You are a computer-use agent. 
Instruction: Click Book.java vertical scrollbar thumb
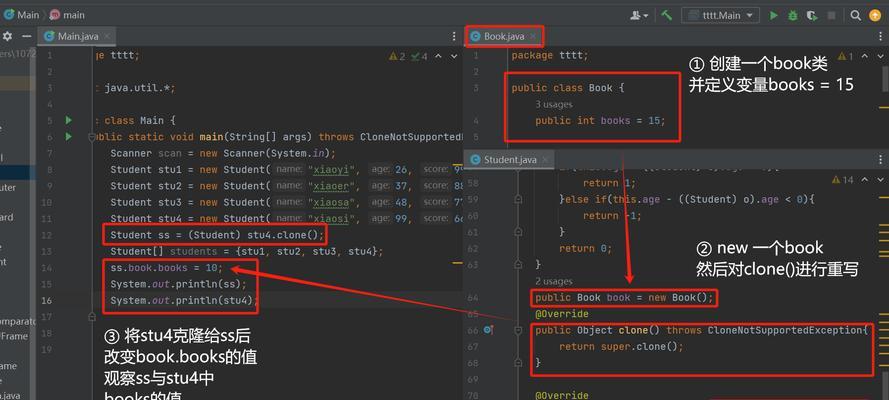pos(885,77)
